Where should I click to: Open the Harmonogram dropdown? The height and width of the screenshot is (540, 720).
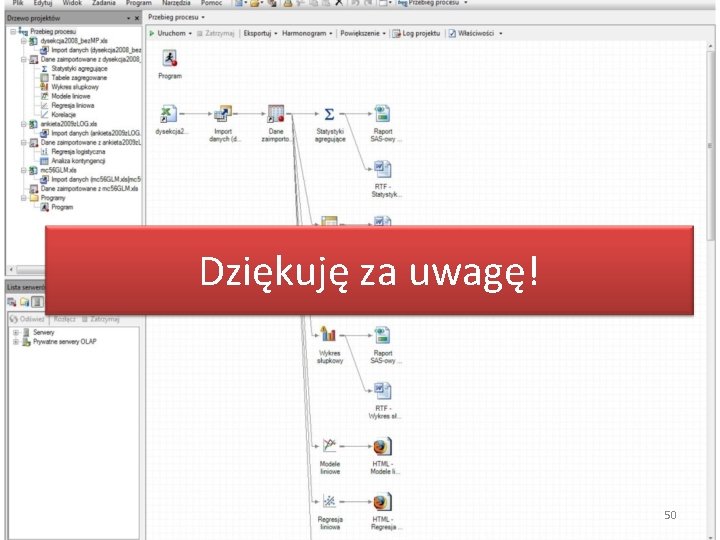[307, 33]
